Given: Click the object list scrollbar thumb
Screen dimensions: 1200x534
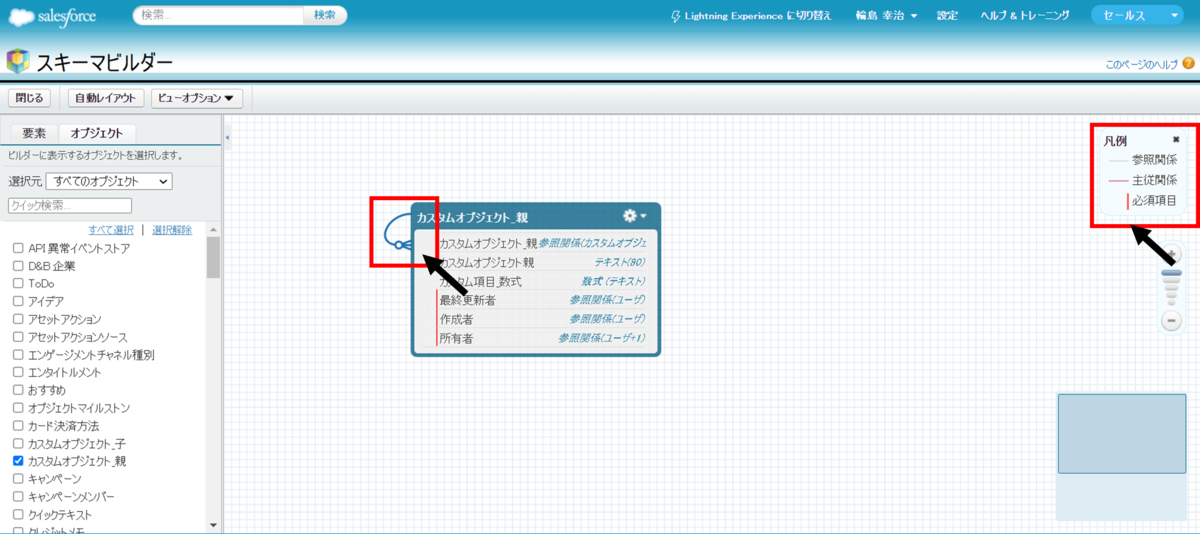Looking at the screenshot, I should 213,257.
